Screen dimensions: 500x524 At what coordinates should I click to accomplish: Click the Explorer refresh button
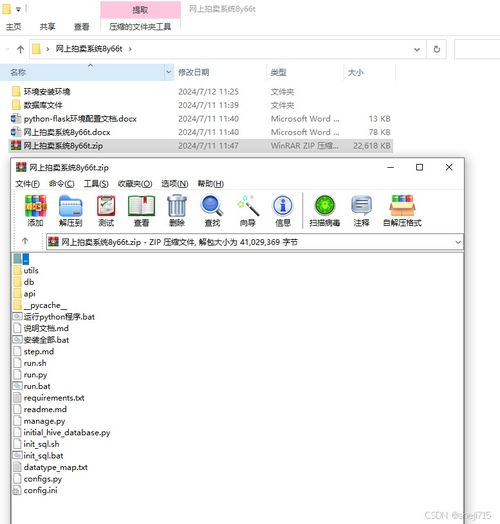click(x=437, y=49)
